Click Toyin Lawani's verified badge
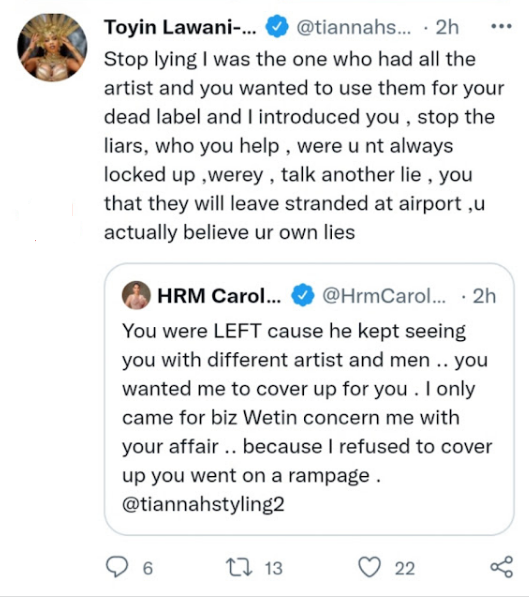Viewport: 529px width, 600px height. click(277, 26)
